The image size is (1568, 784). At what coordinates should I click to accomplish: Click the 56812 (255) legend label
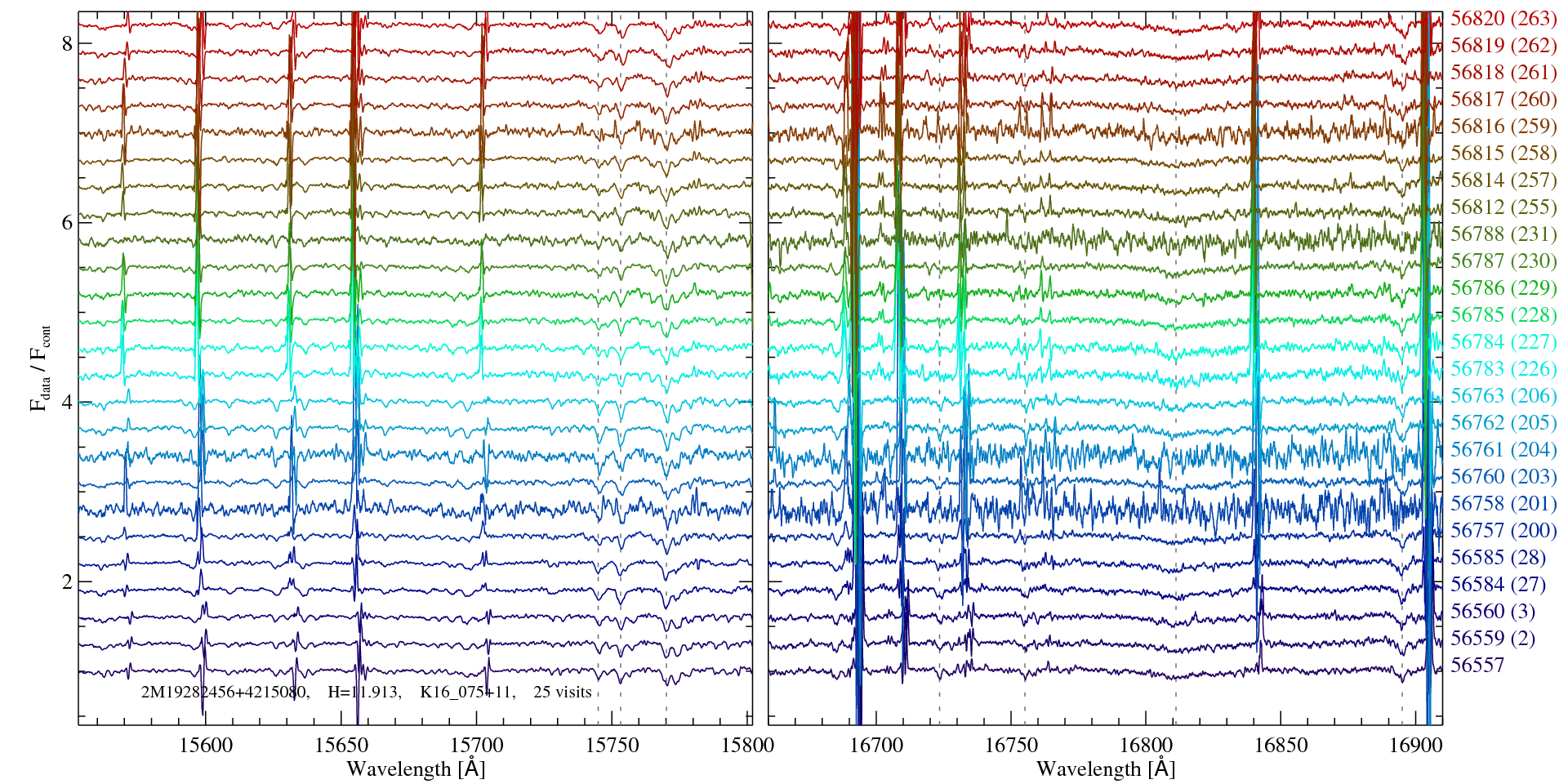pyautogui.click(x=1503, y=207)
